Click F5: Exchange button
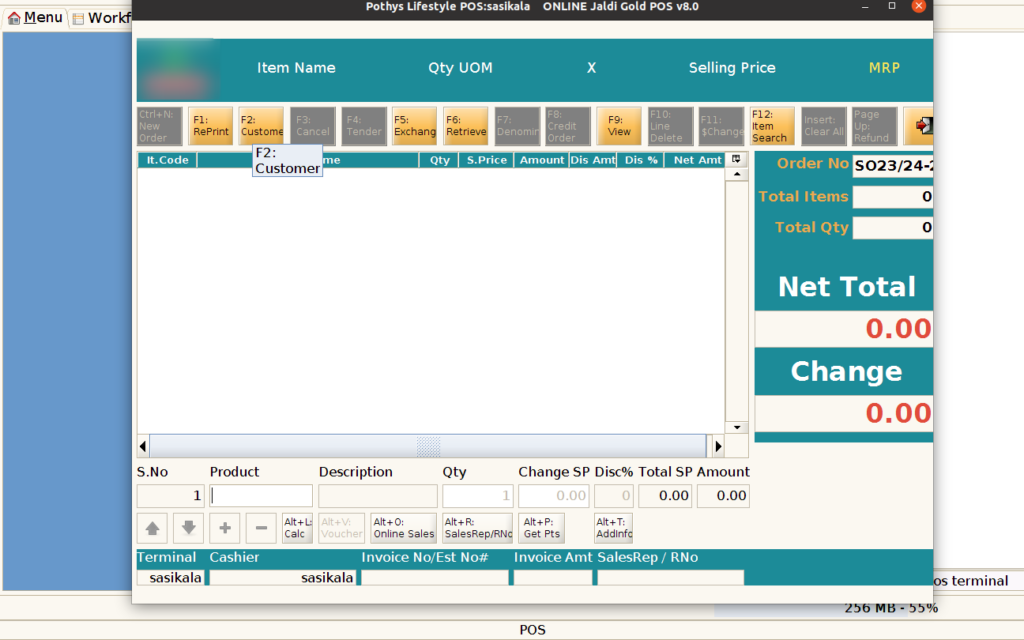1024x640 pixels. [415, 126]
